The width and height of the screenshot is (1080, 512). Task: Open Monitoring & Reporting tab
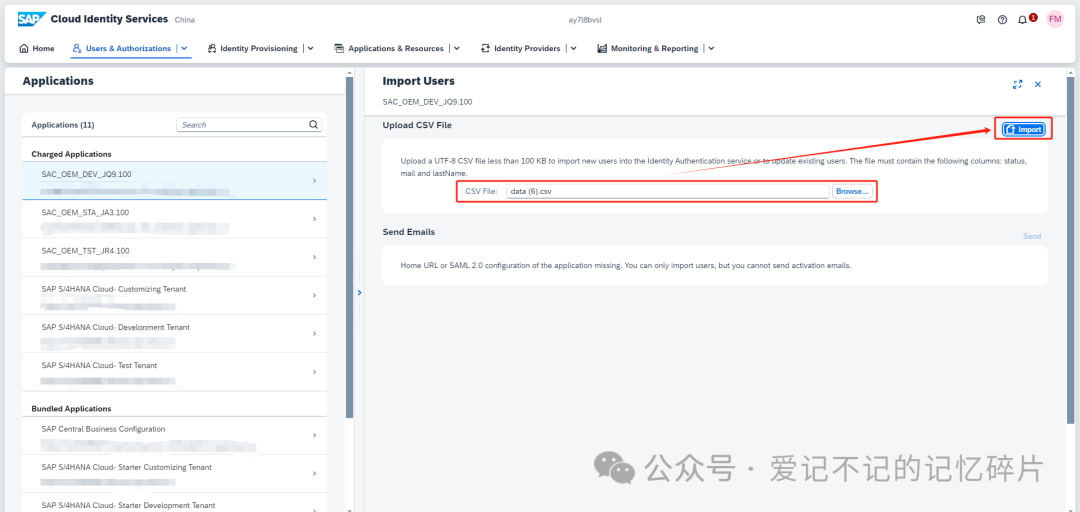click(647, 48)
